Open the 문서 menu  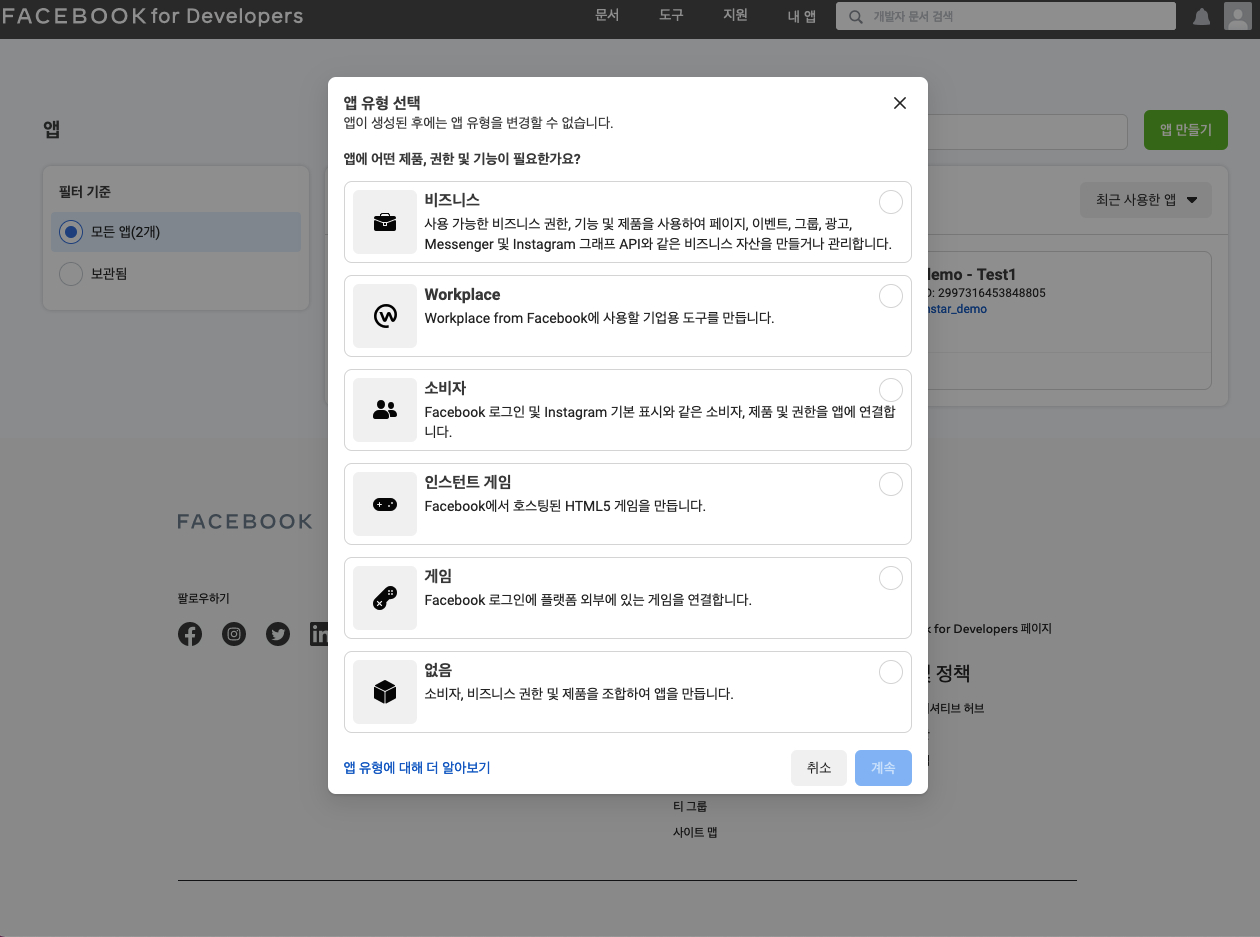pos(607,17)
